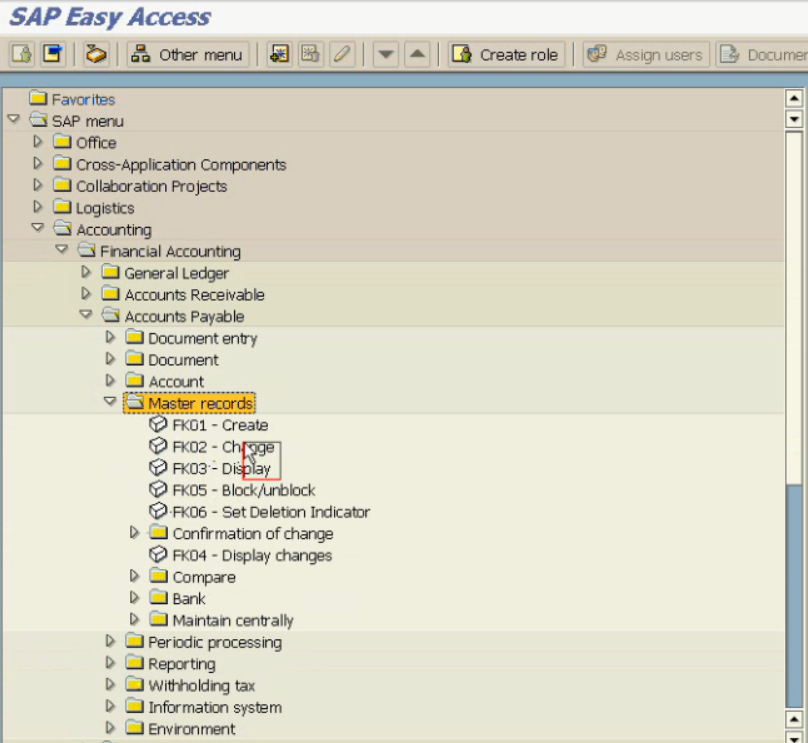Screen dimensions: 808x743
Task: Click the SAP menu toolbar icon
Action: (x=53, y=54)
